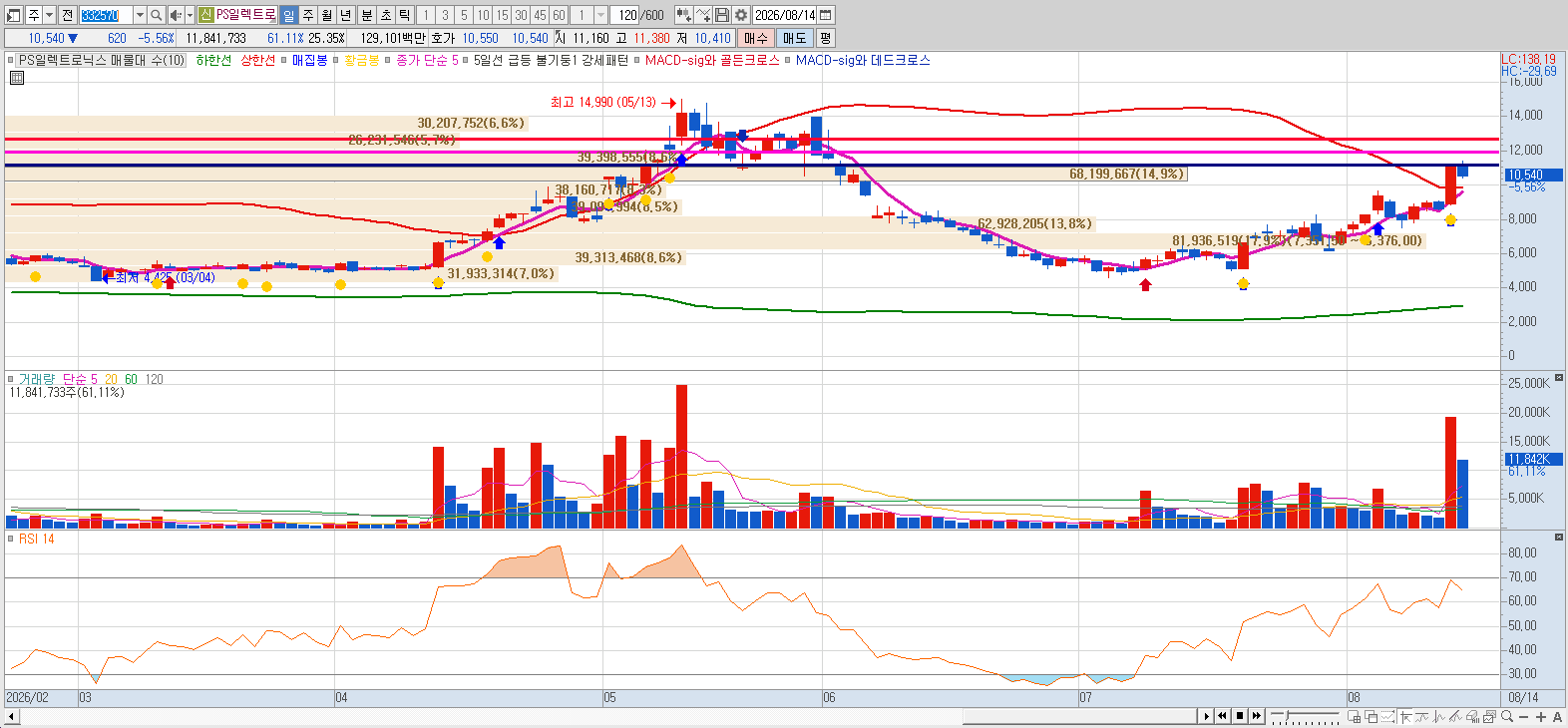This screenshot has width=1568, height=728.
Task: Click the chart print/export icon at bottom
Action: (1489, 716)
